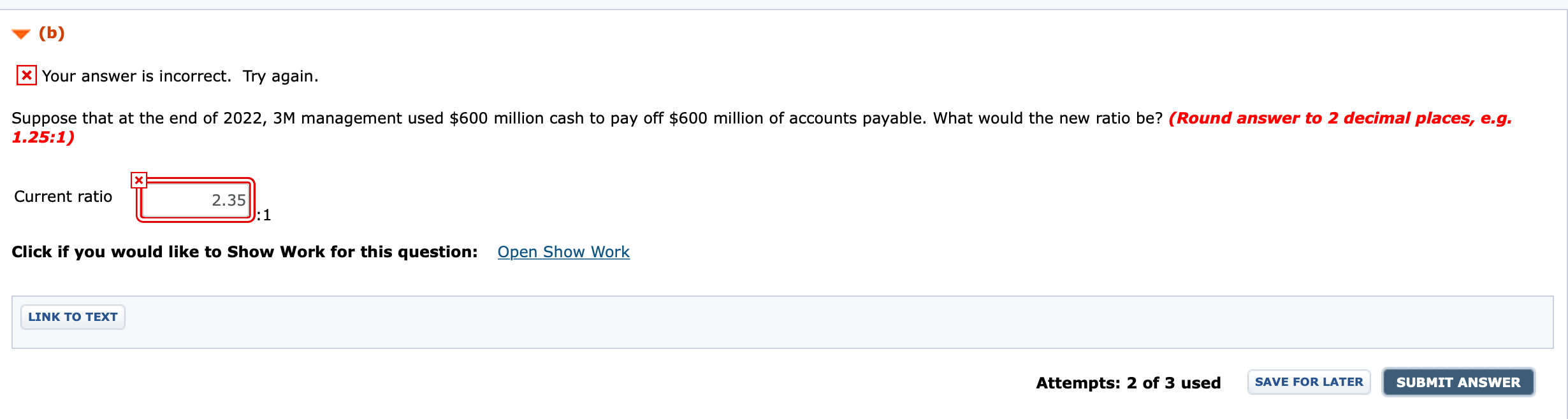Open Show Work for this question
This screenshot has width=1568, height=419.
click(x=563, y=252)
